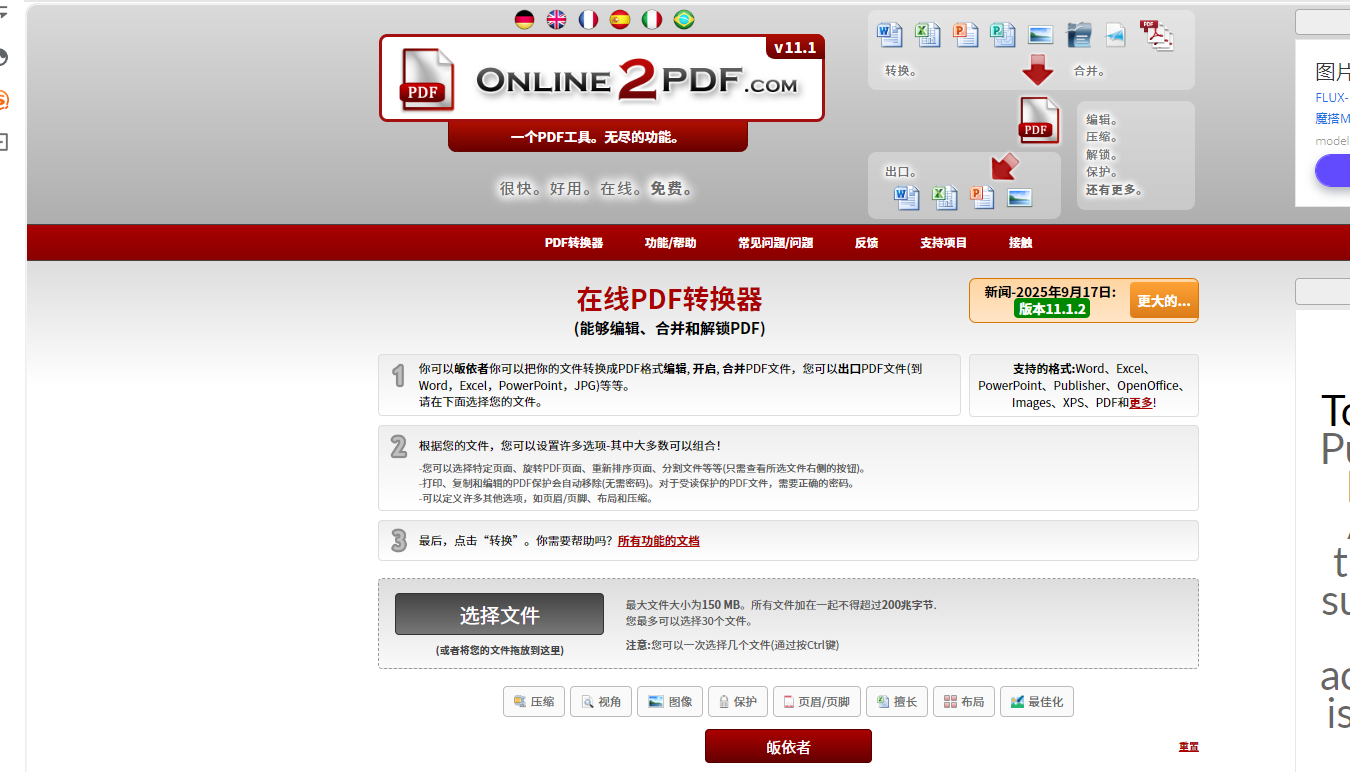Open the 压缩 compression options tab

tap(534, 702)
